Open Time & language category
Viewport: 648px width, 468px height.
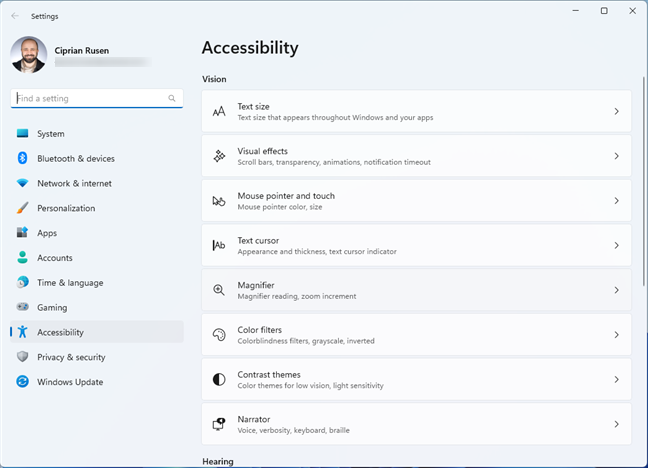click(x=97, y=282)
